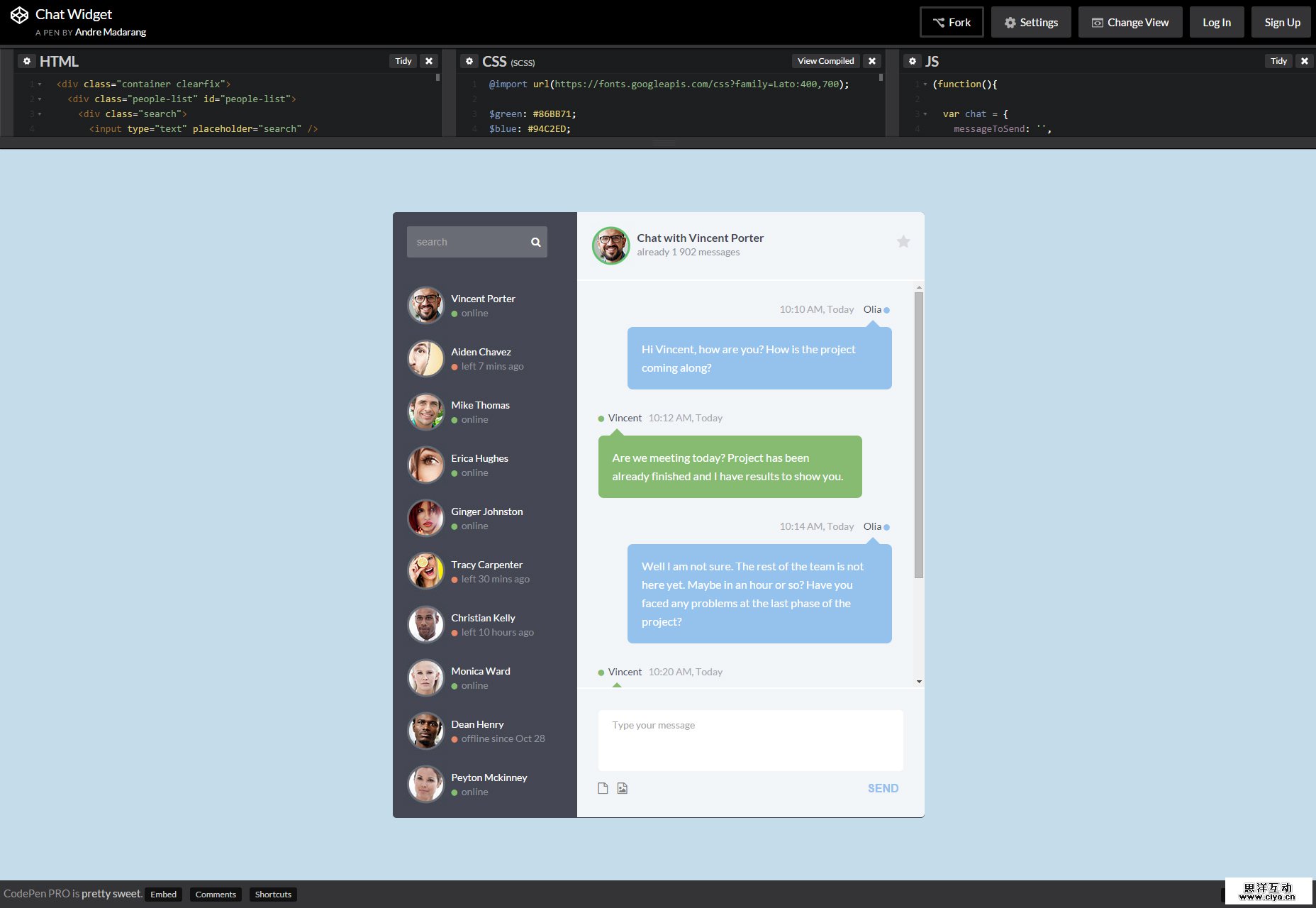Select the search magnifier icon

point(535,241)
